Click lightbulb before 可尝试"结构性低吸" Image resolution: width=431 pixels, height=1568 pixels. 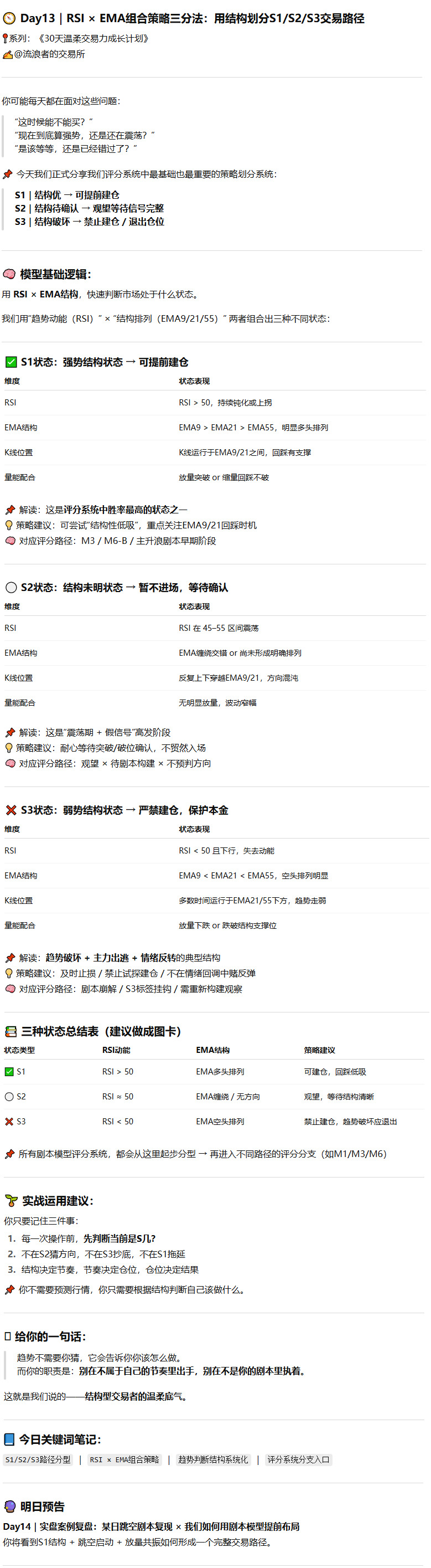9,525
